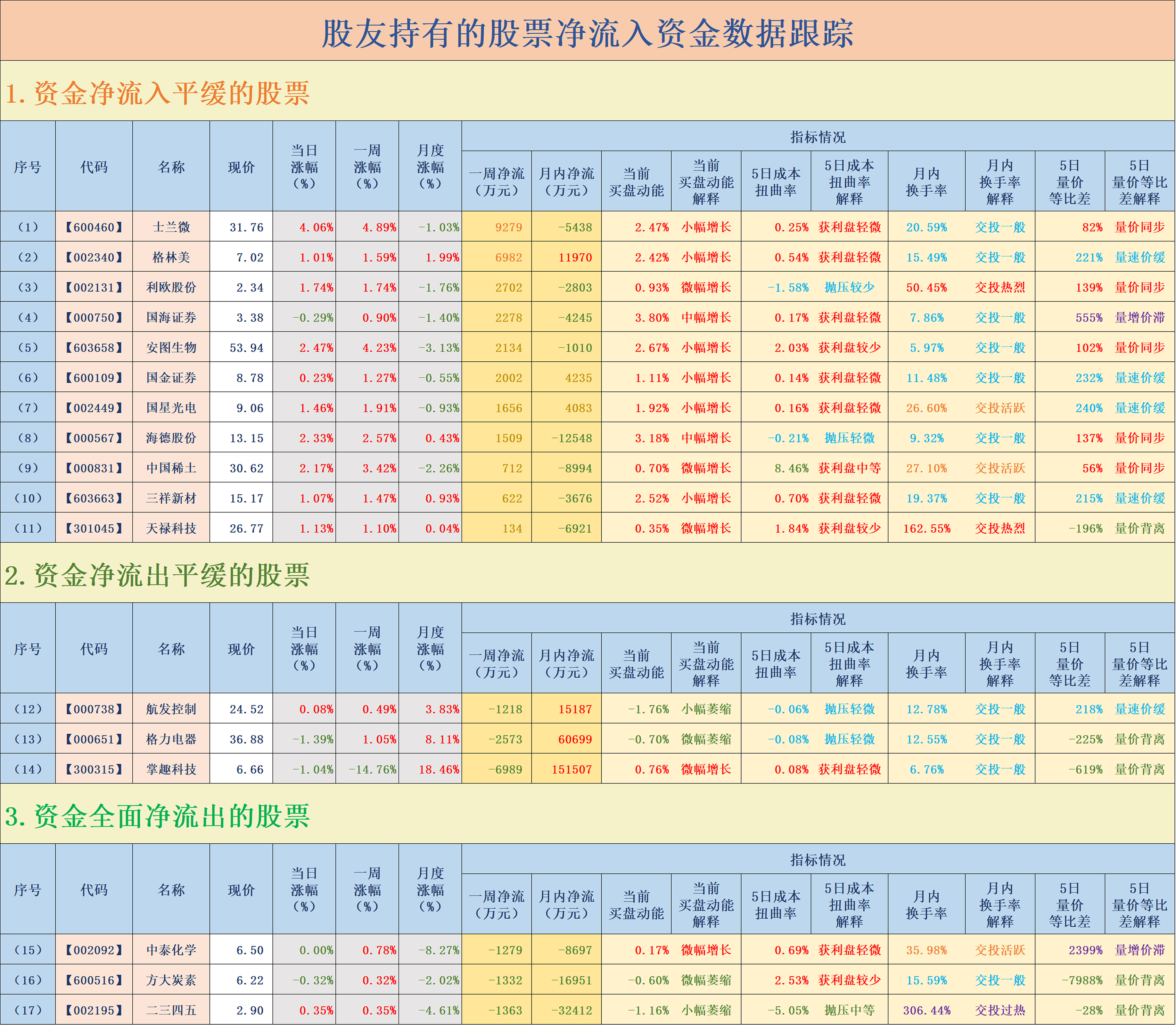
Task: Click stock name 三祥新材
Action: point(171,498)
